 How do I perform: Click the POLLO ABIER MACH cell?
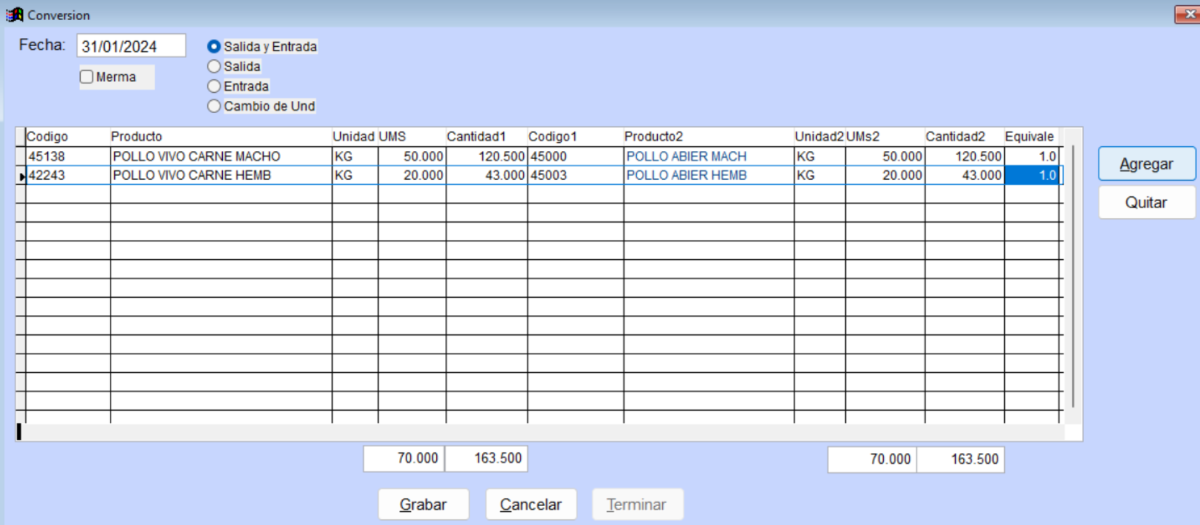pyautogui.click(x=709, y=156)
